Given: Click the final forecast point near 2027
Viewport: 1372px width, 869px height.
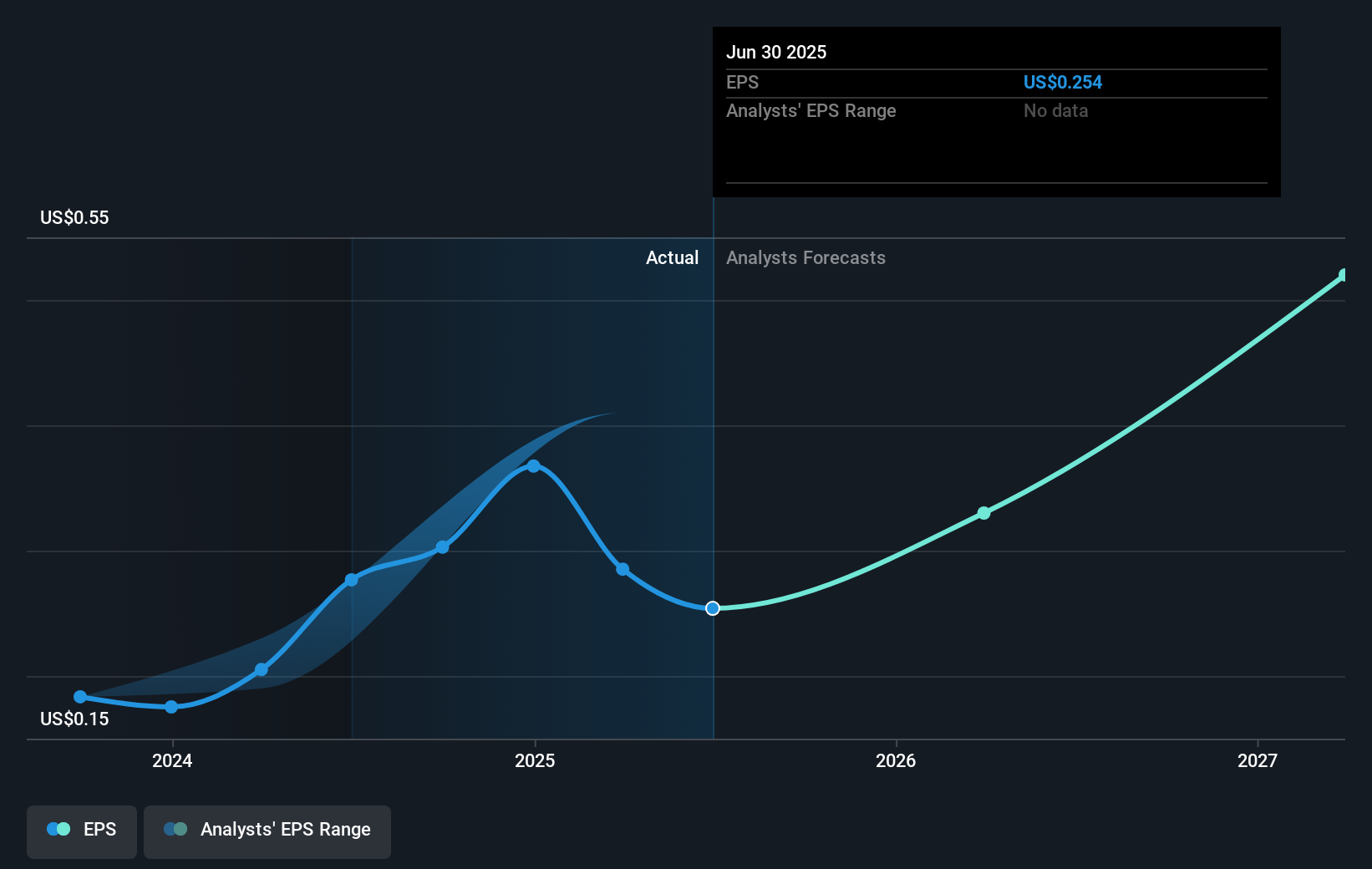Looking at the screenshot, I should coord(1344,275).
